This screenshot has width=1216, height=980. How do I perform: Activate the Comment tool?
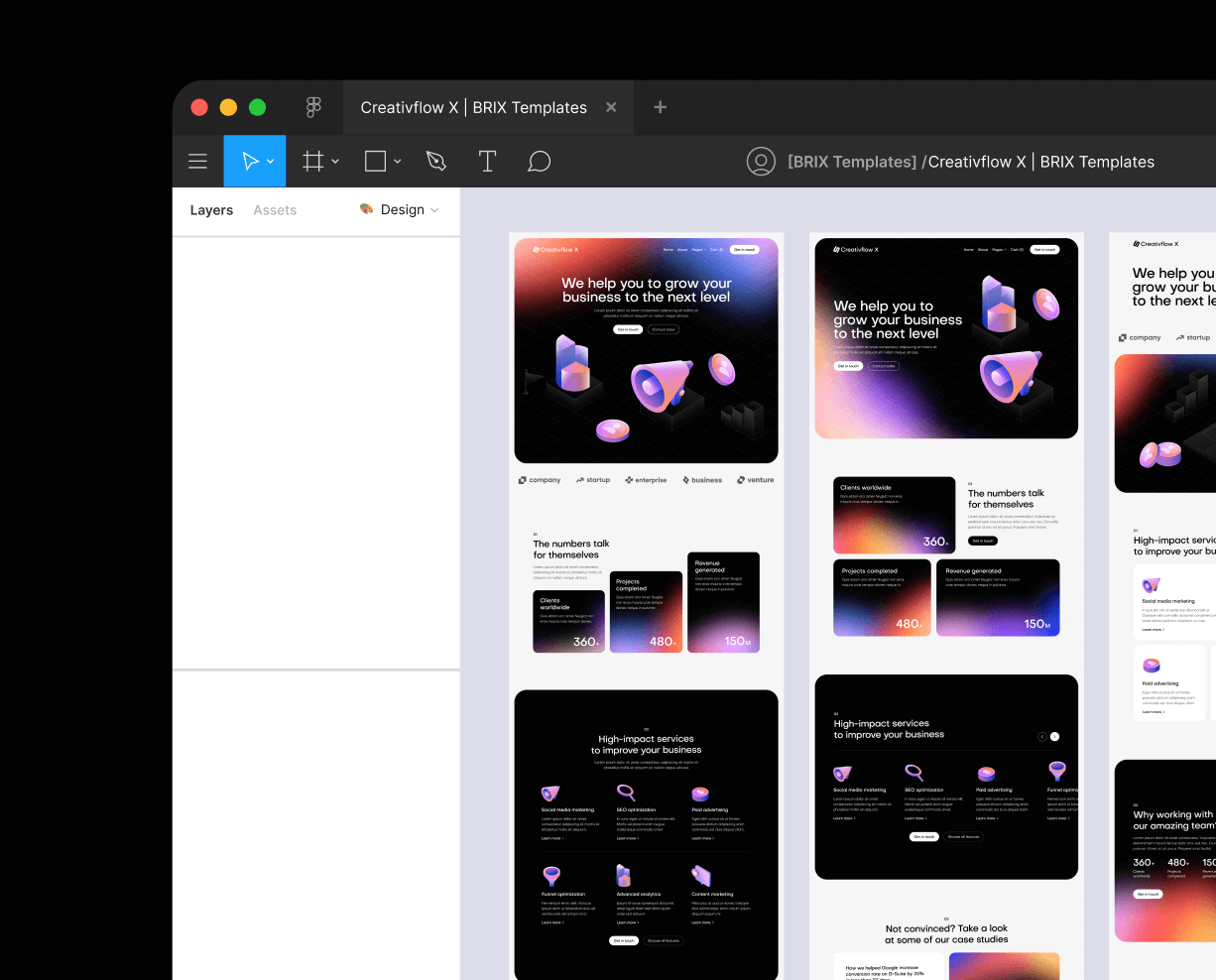click(x=539, y=161)
